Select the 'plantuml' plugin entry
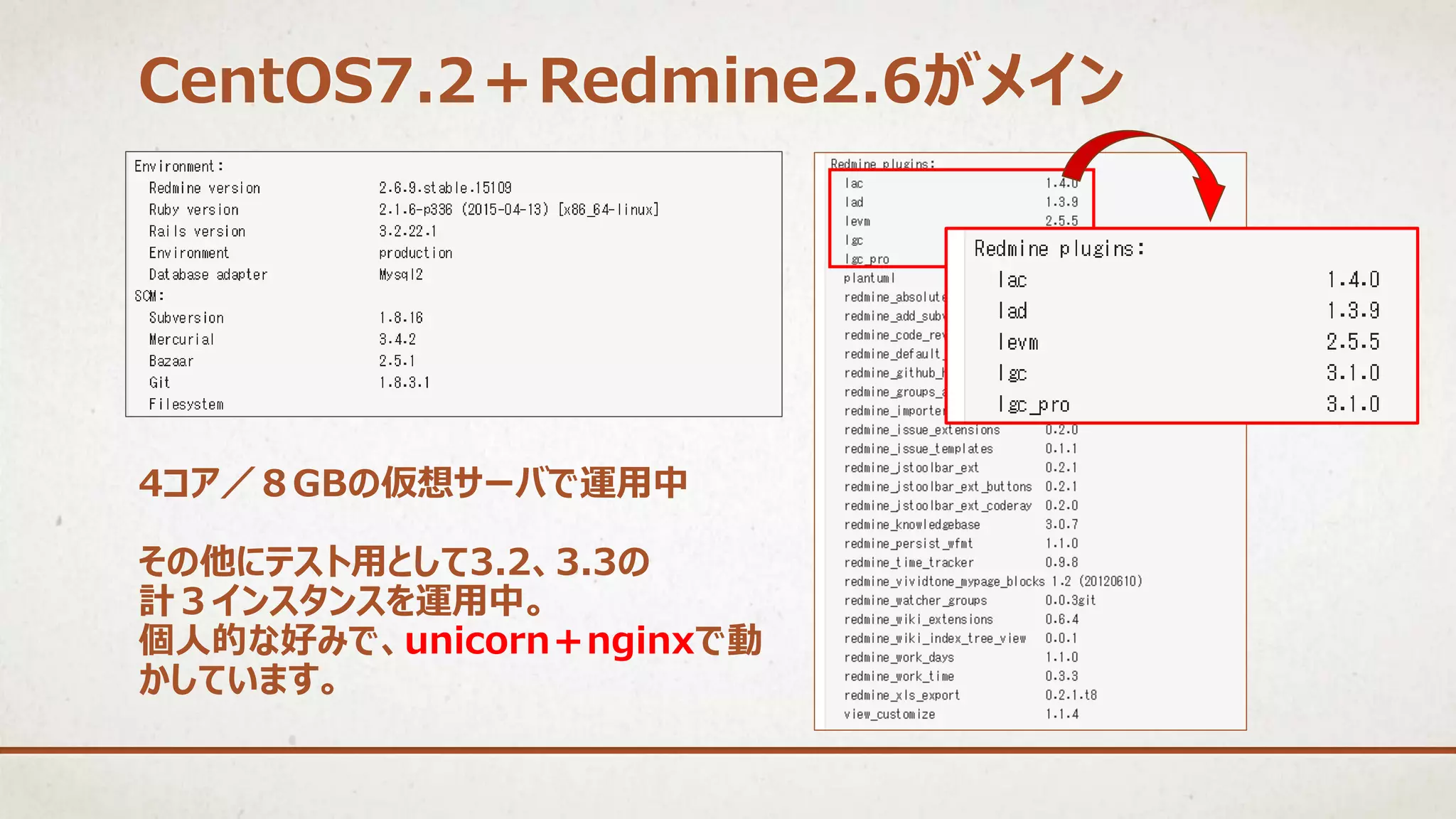This screenshot has height=819, width=1456. click(869, 279)
